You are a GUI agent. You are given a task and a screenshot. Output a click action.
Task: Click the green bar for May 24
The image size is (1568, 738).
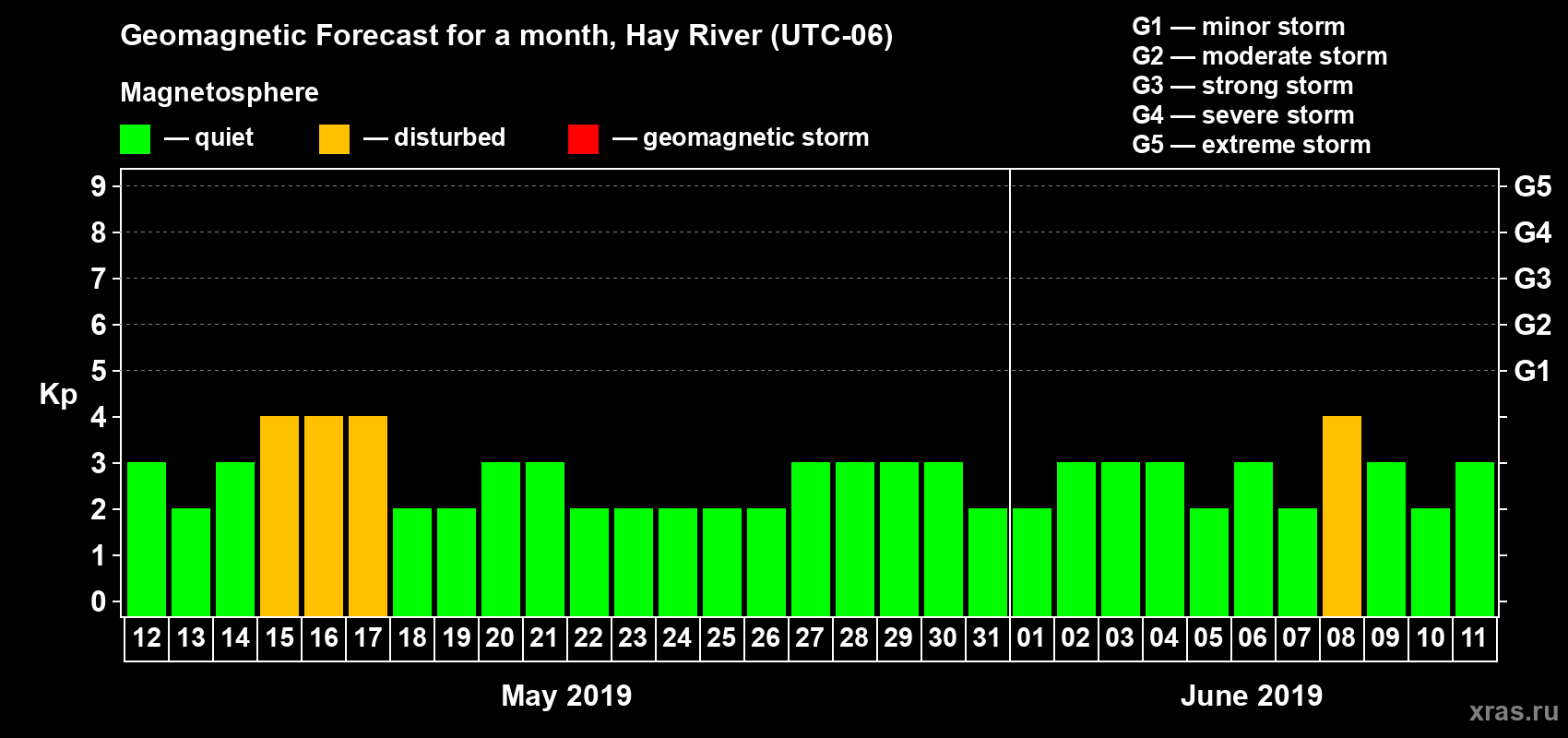click(x=678, y=562)
